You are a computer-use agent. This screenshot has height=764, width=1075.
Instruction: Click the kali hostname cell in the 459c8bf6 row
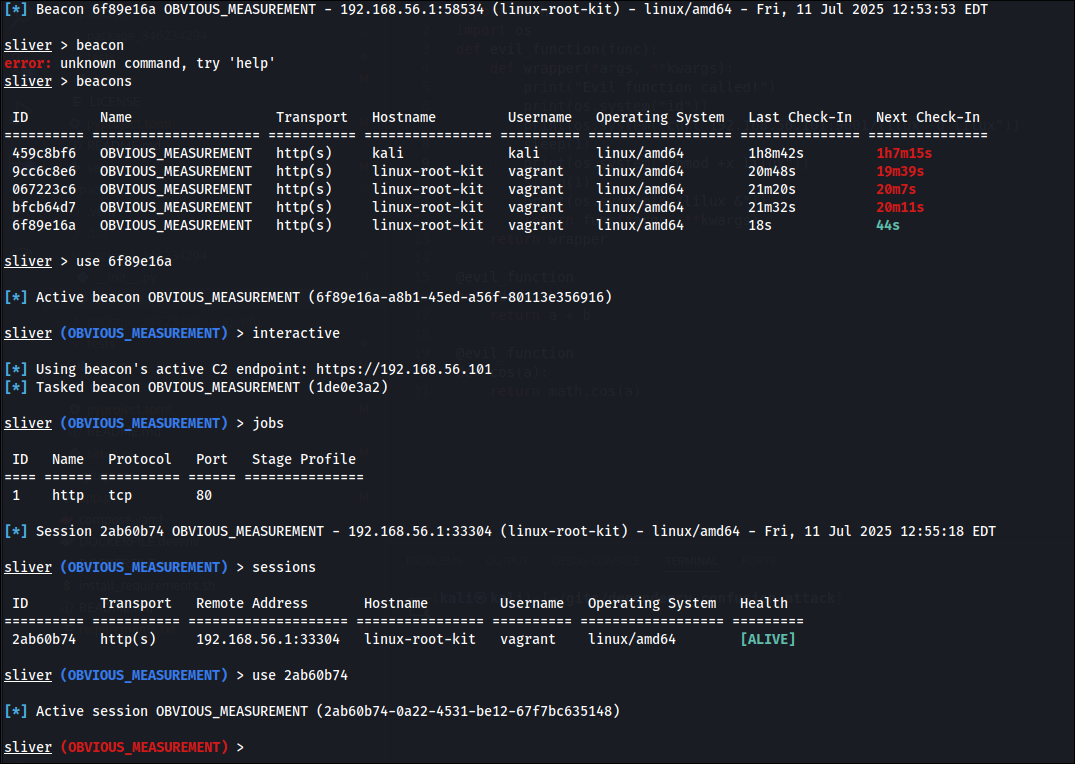(x=387, y=153)
